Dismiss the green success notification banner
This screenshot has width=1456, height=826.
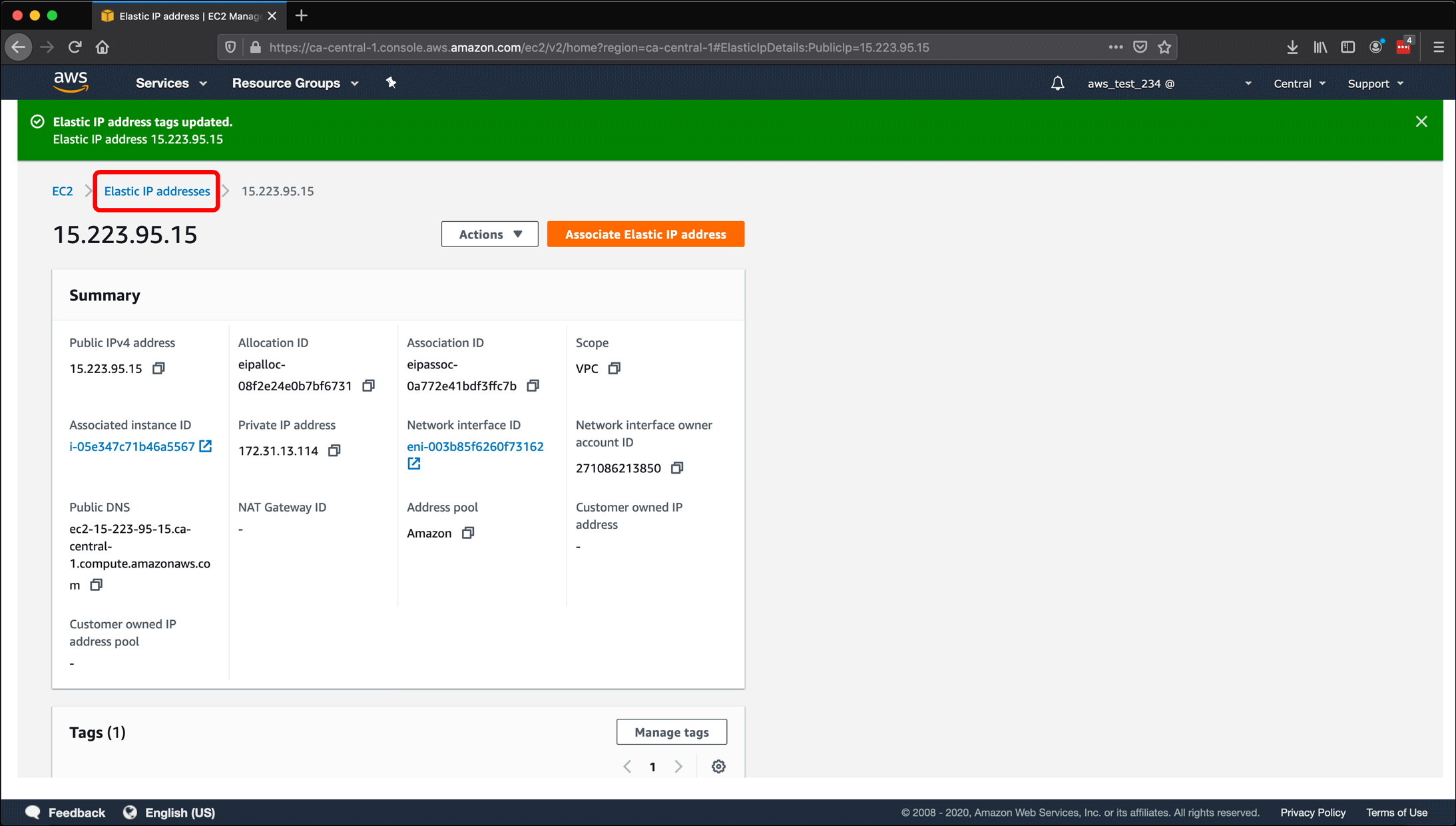pyautogui.click(x=1421, y=121)
